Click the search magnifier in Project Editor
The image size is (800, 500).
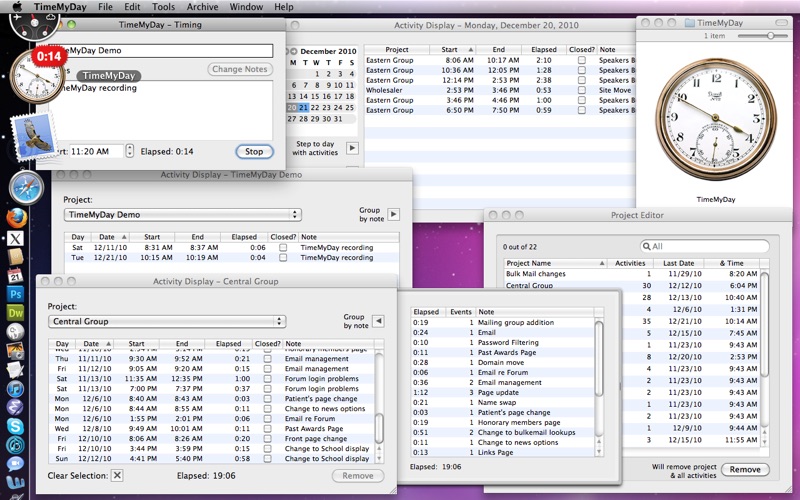point(646,246)
